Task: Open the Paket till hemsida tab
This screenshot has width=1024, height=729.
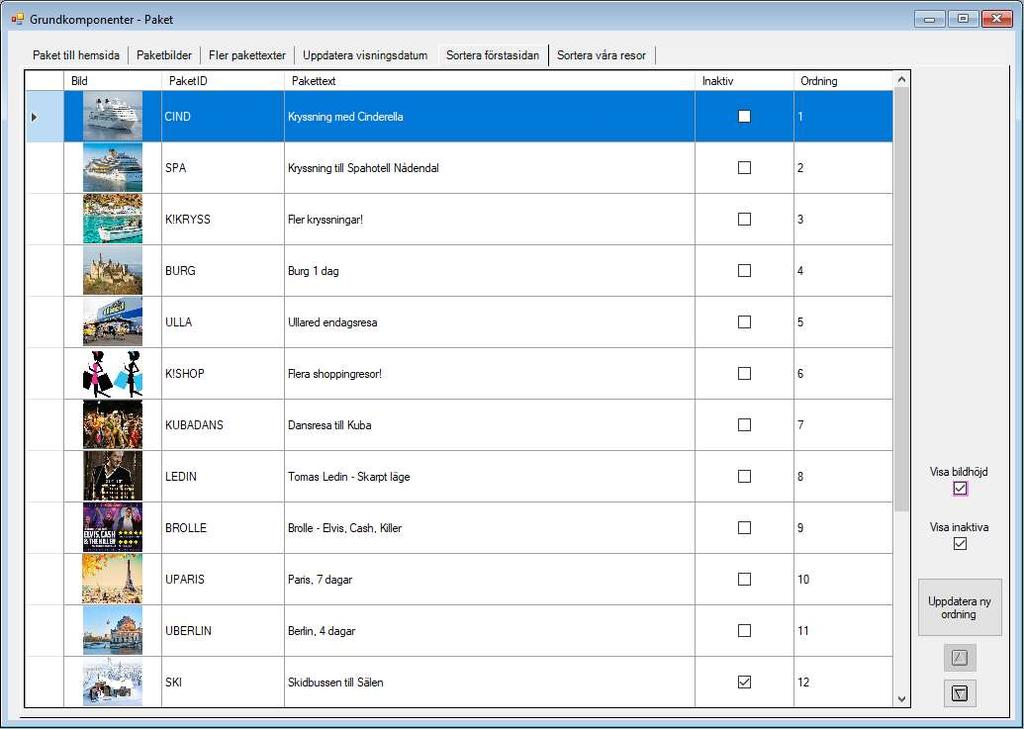Action: 76,55
